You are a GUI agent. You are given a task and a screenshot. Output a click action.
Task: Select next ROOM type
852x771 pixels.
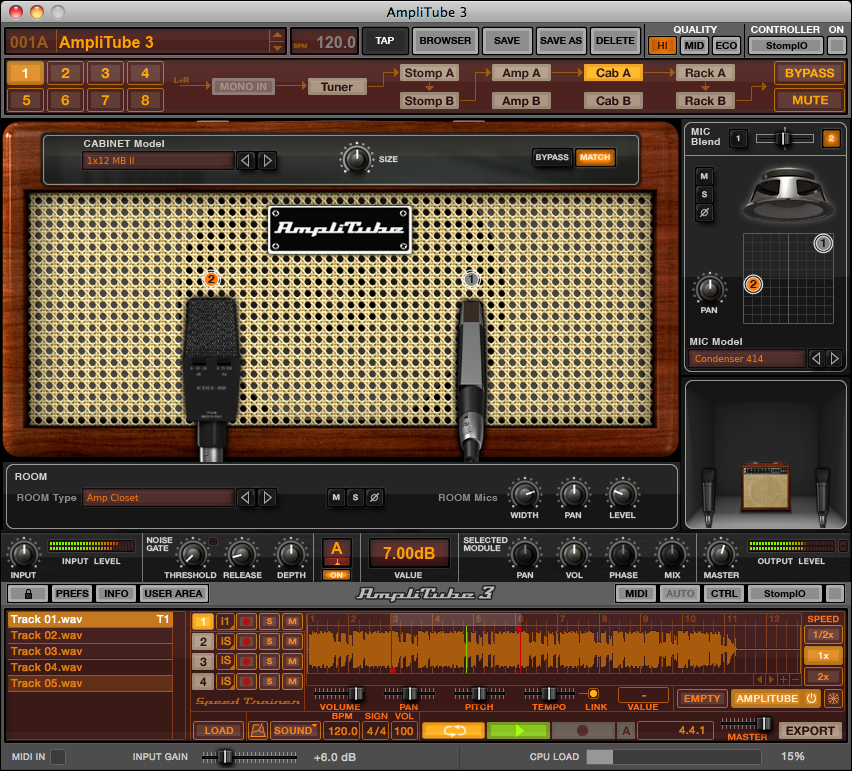click(x=267, y=498)
